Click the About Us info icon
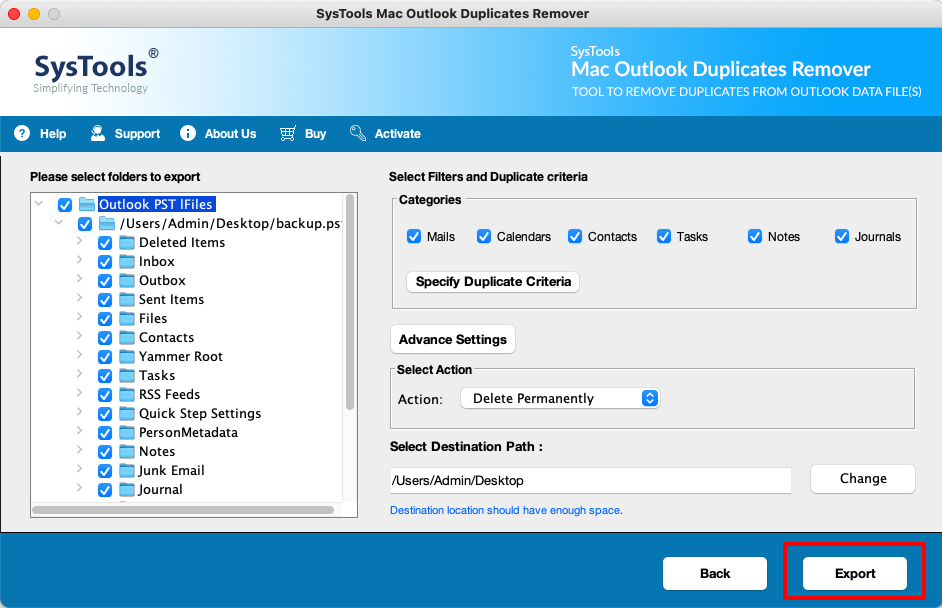This screenshot has width=942, height=608. tap(188, 133)
